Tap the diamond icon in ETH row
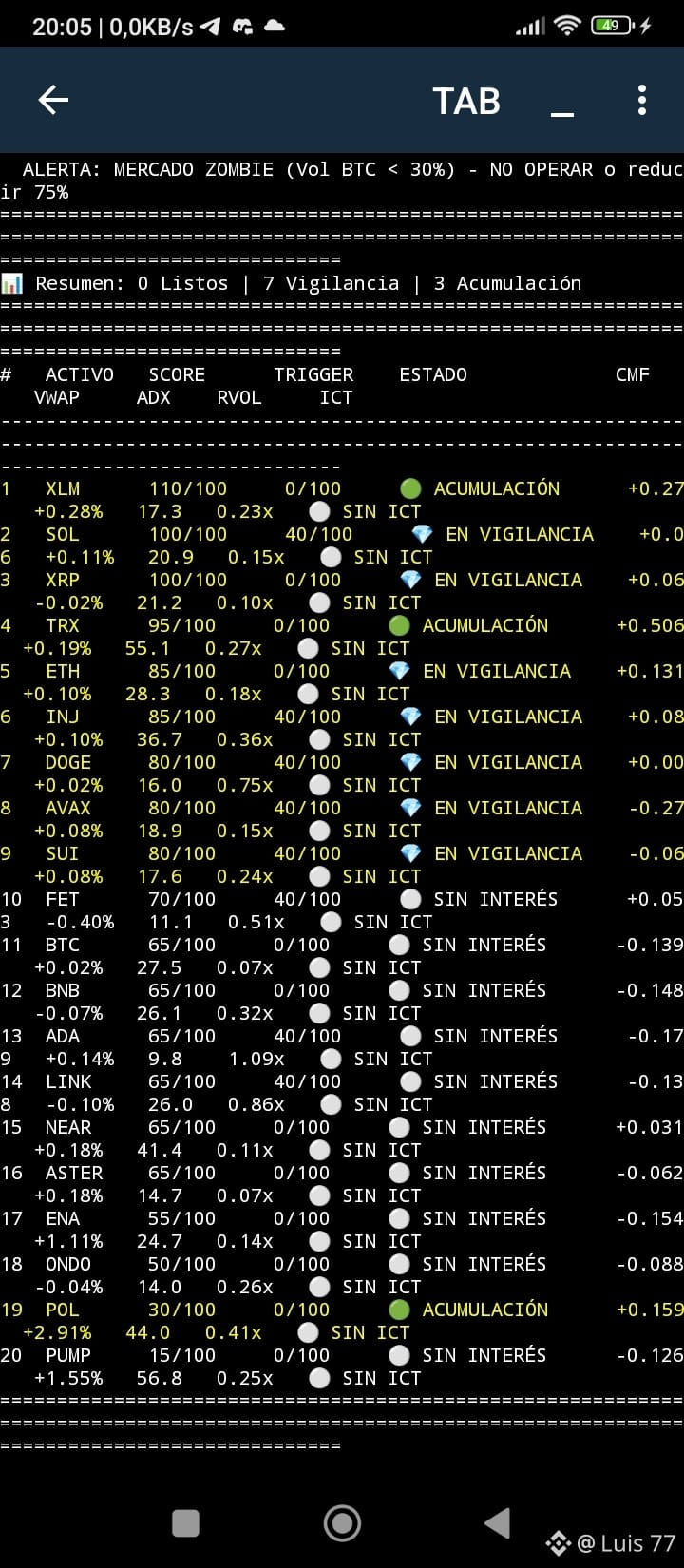The image size is (684, 1568). 399,672
